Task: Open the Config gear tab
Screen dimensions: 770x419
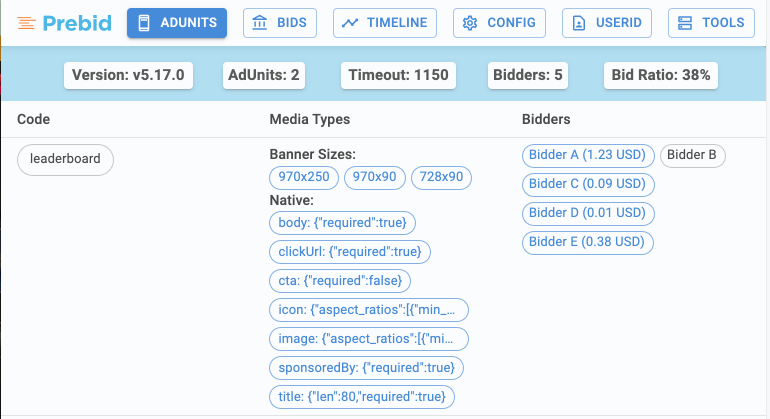Action: tap(499, 23)
